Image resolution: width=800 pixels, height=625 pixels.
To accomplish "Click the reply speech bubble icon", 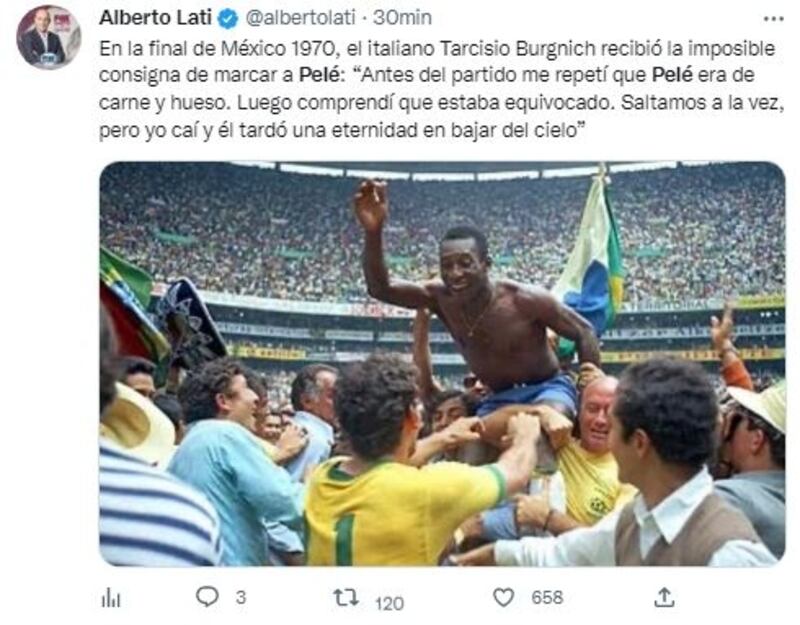I will tap(207, 596).
